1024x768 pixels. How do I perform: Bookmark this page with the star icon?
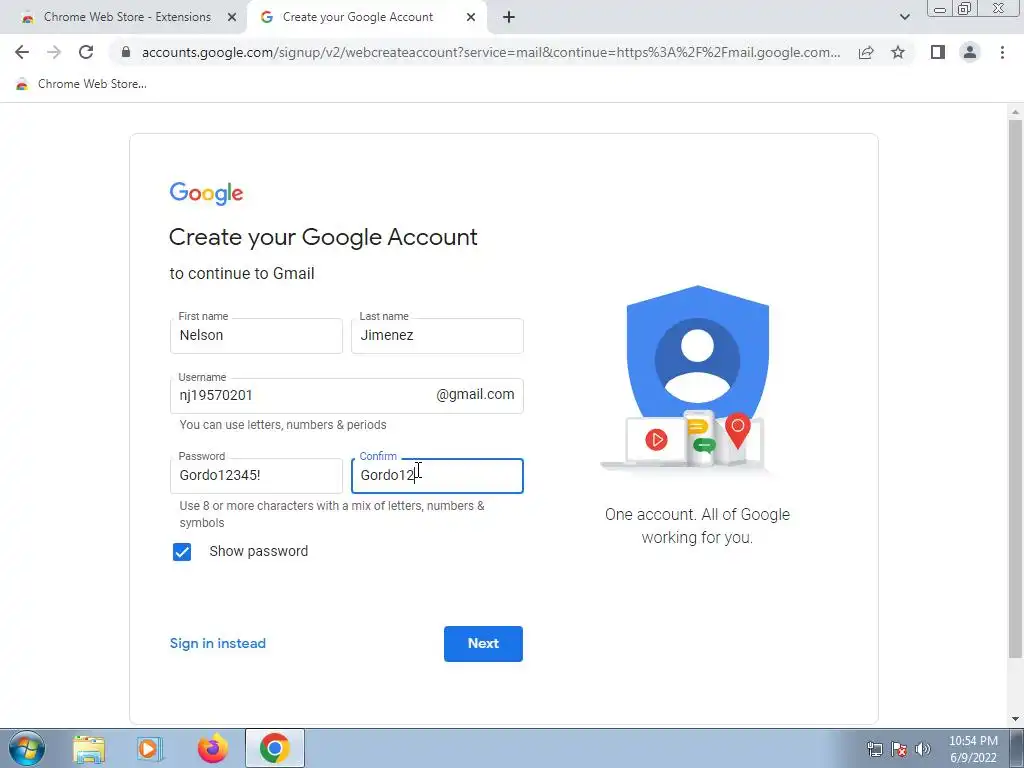pyautogui.click(x=898, y=52)
